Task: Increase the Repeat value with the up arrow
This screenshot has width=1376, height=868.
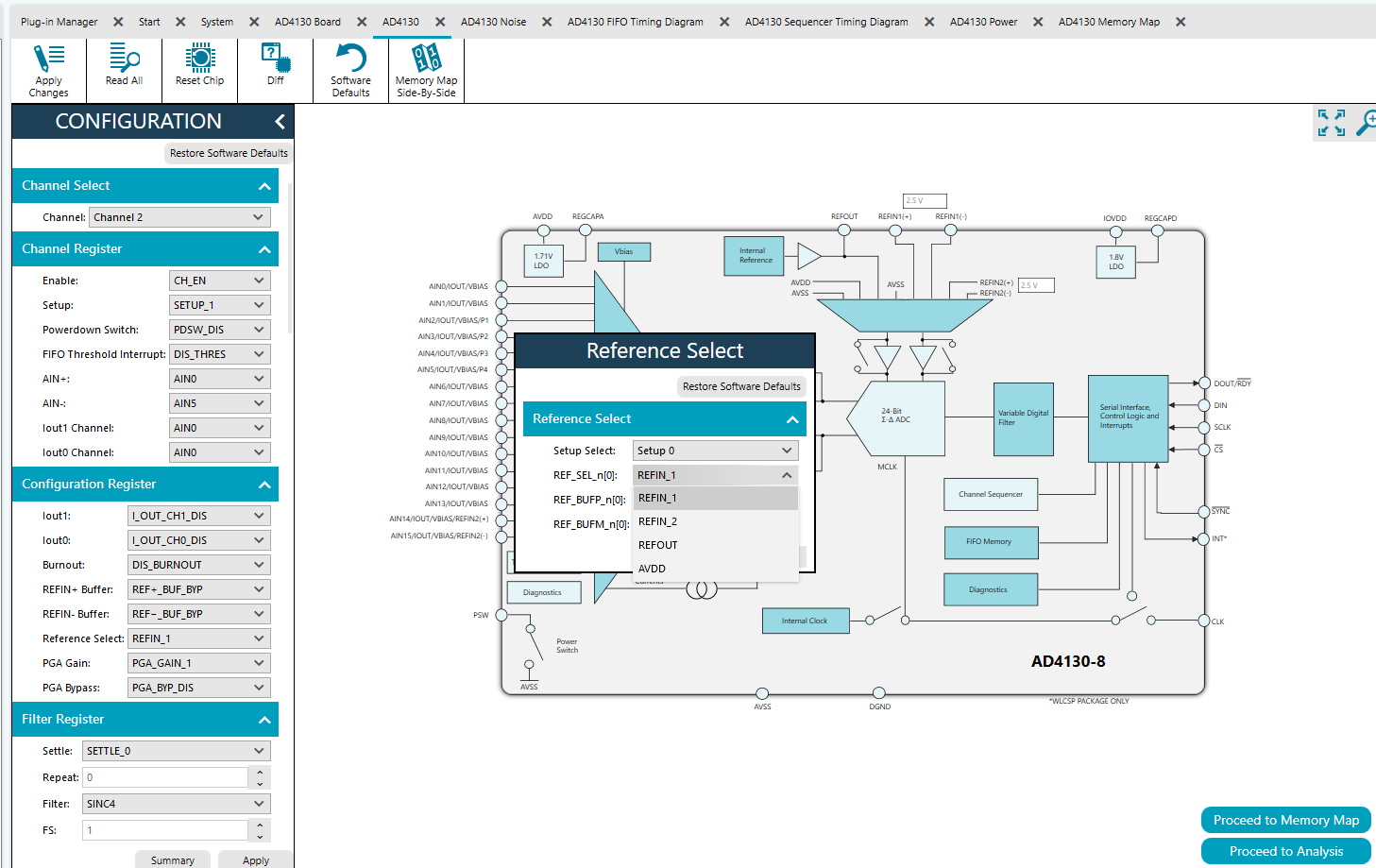Action: 260,773
